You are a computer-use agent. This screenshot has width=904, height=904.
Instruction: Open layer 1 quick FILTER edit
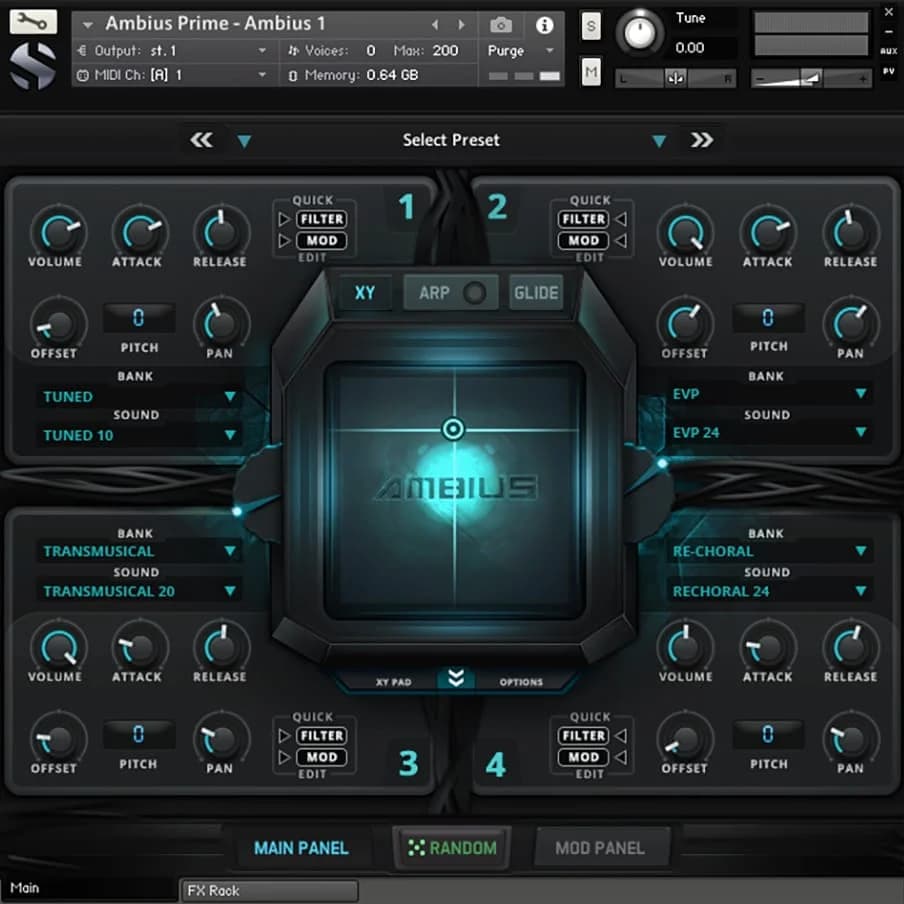coord(321,219)
